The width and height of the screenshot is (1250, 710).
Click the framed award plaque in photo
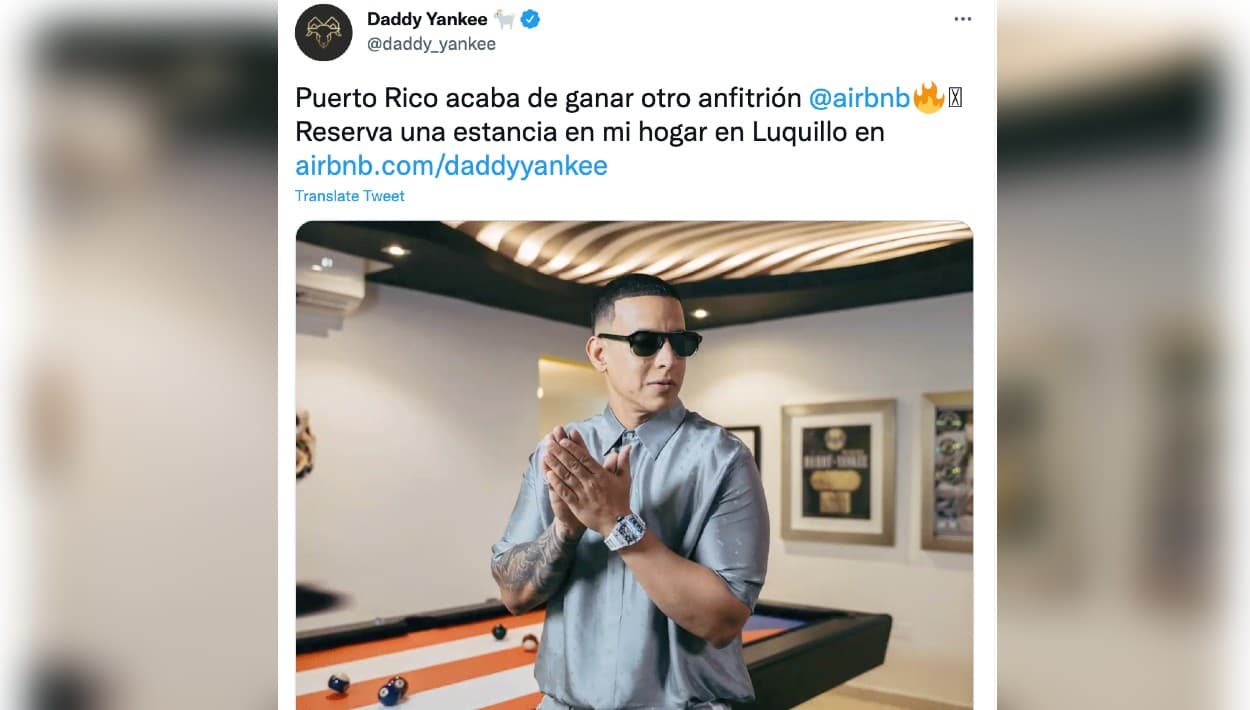tap(838, 471)
